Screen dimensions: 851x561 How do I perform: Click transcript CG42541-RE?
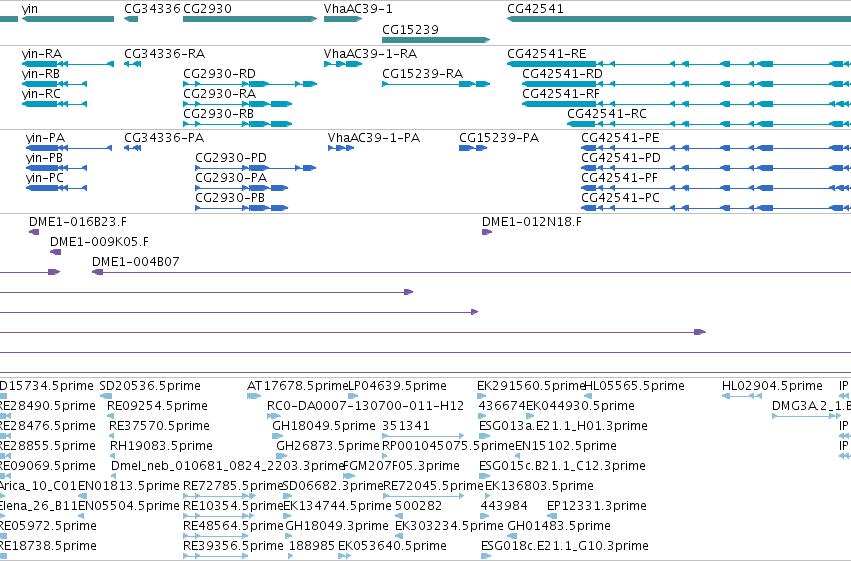point(547,54)
